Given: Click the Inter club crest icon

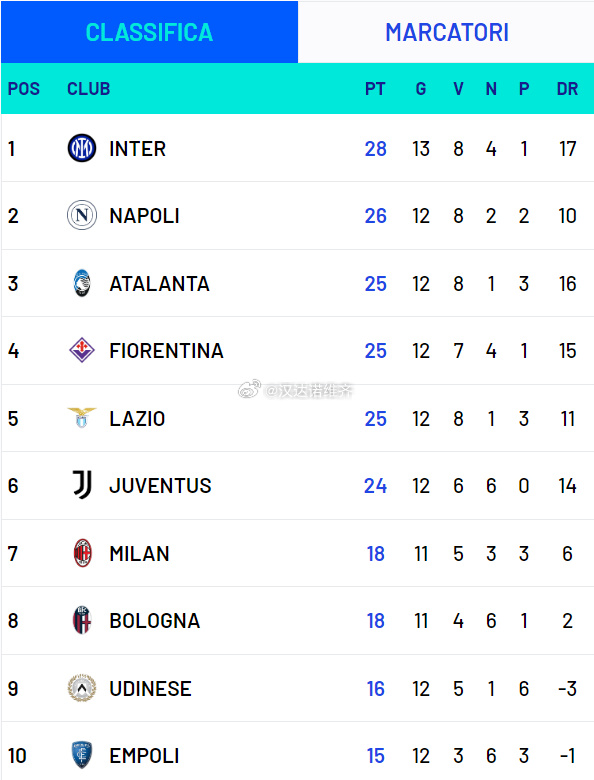Looking at the screenshot, I should coord(82,148).
